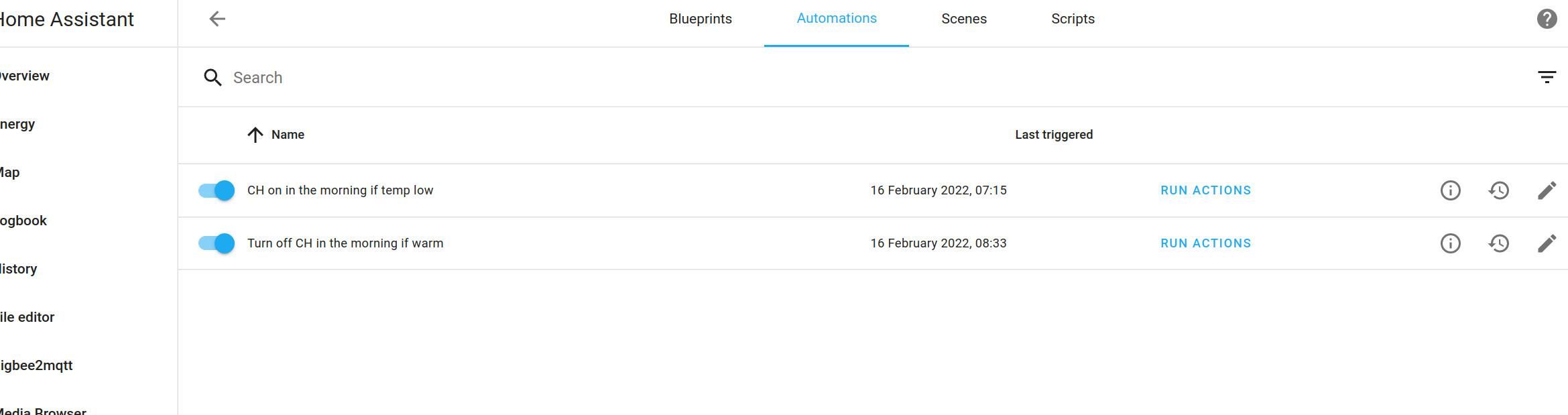The height and width of the screenshot is (415, 1568).
Task: Toggle off Turn off CH in the morning
Action: (x=217, y=243)
